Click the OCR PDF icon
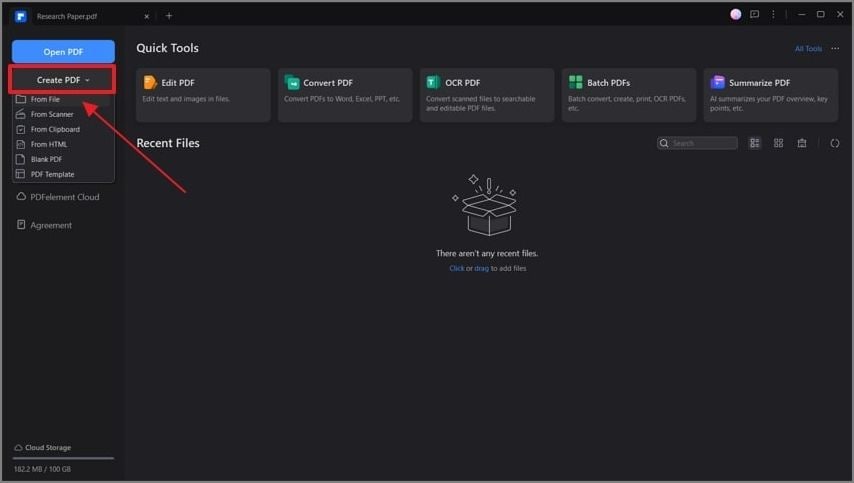Image resolution: width=854 pixels, height=483 pixels. pos(434,82)
